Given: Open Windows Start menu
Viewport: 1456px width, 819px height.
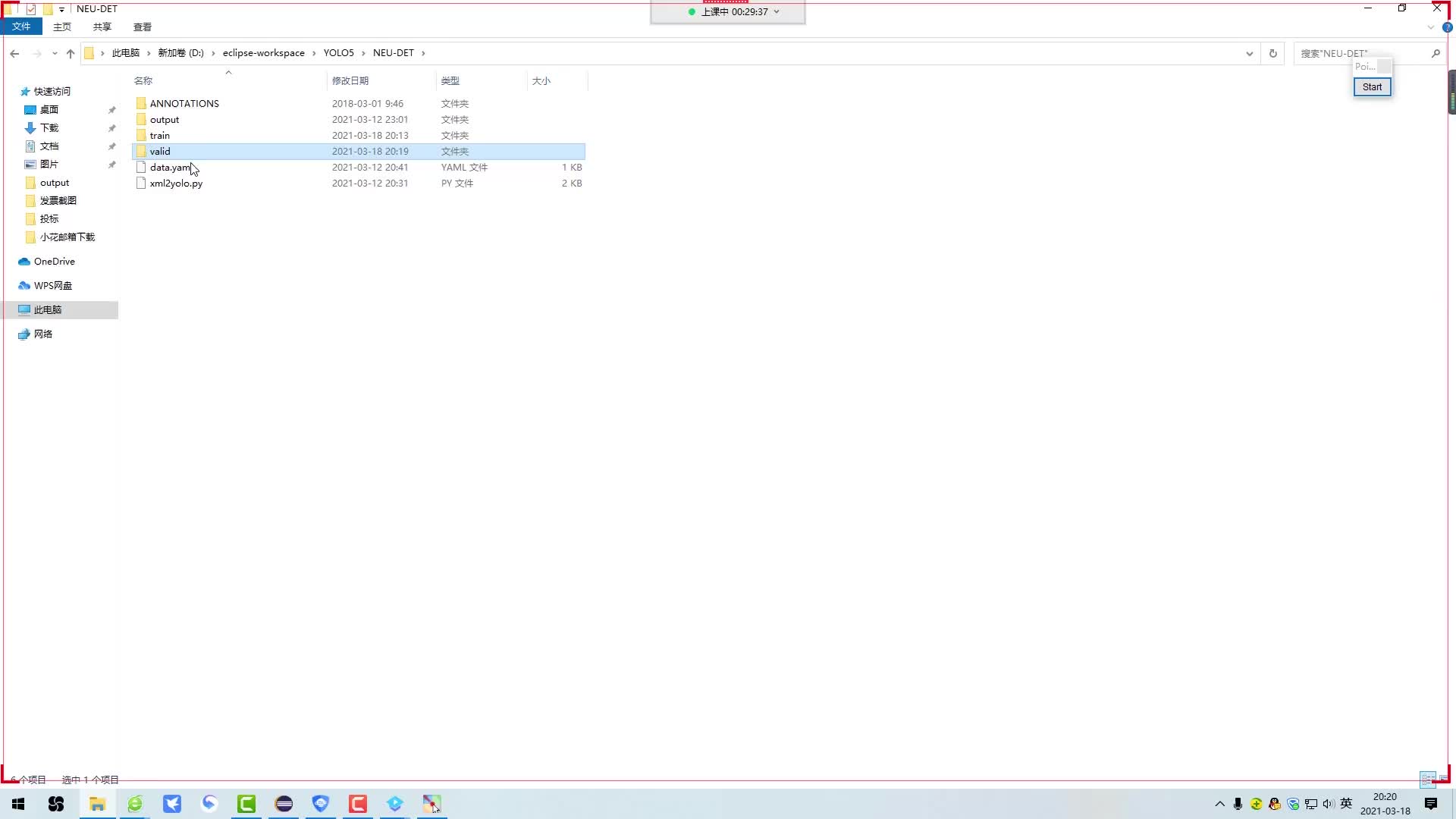Looking at the screenshot, I should point(18,804).
